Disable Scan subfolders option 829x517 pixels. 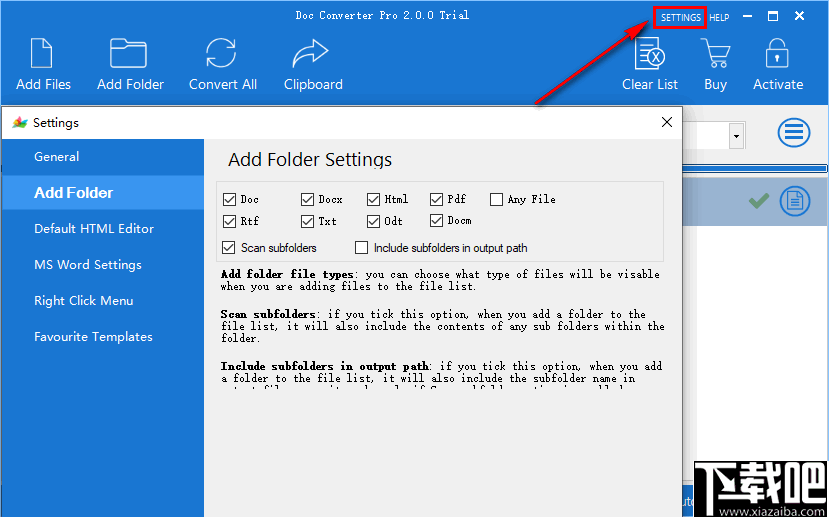(229, 247)
